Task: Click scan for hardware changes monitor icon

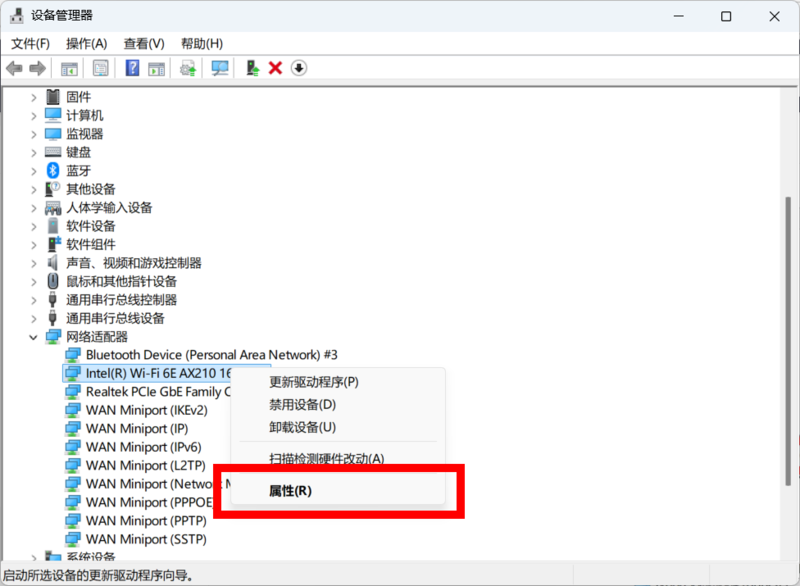Action: coord(220,68)
